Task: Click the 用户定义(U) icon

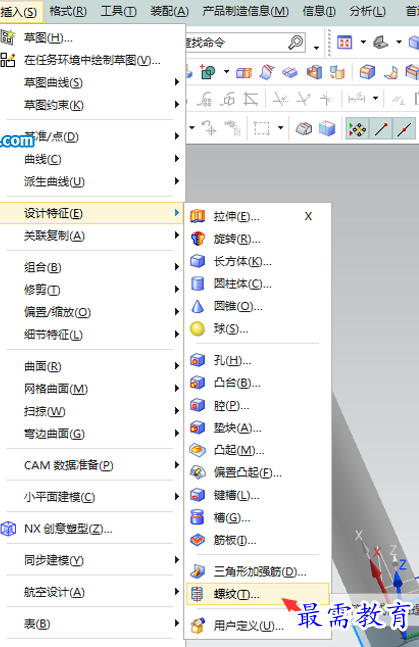Action: pyautogui.click(x=197, y=626)
